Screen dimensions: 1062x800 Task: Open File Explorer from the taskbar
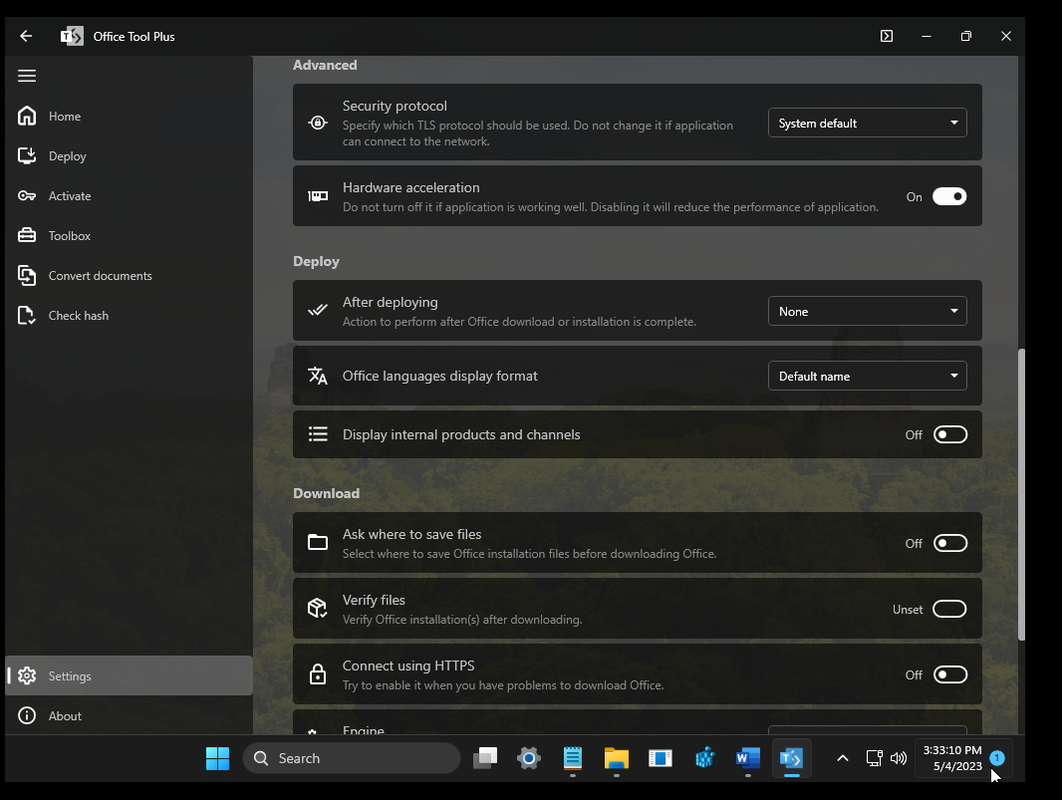tap(616, 758)
